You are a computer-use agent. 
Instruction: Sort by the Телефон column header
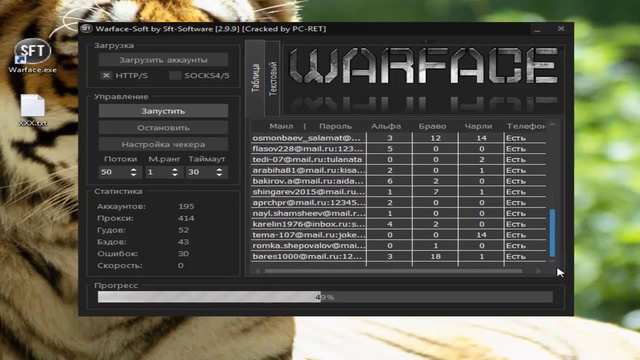526,126
